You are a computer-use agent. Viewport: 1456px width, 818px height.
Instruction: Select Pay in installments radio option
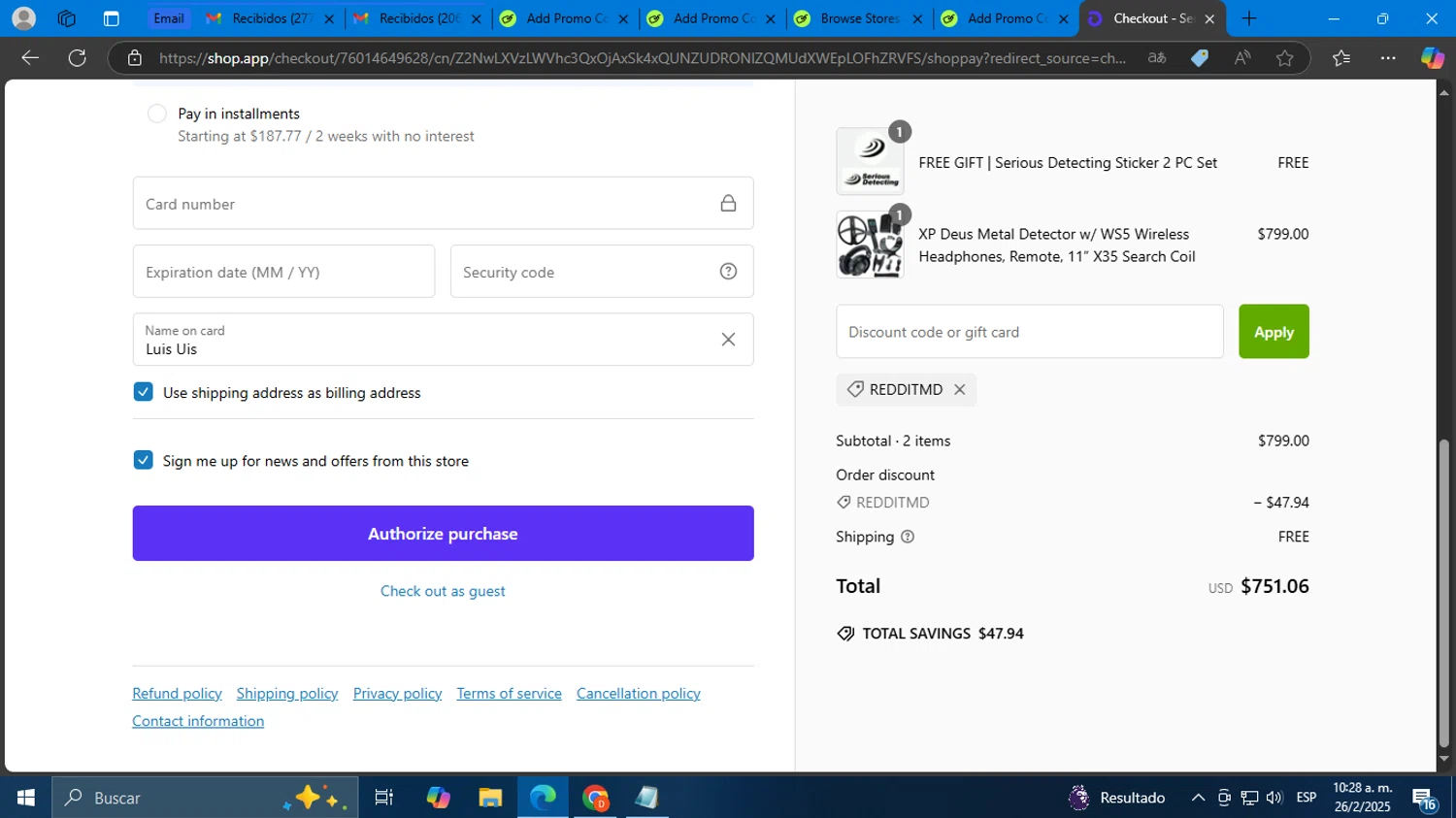(157, 114)
